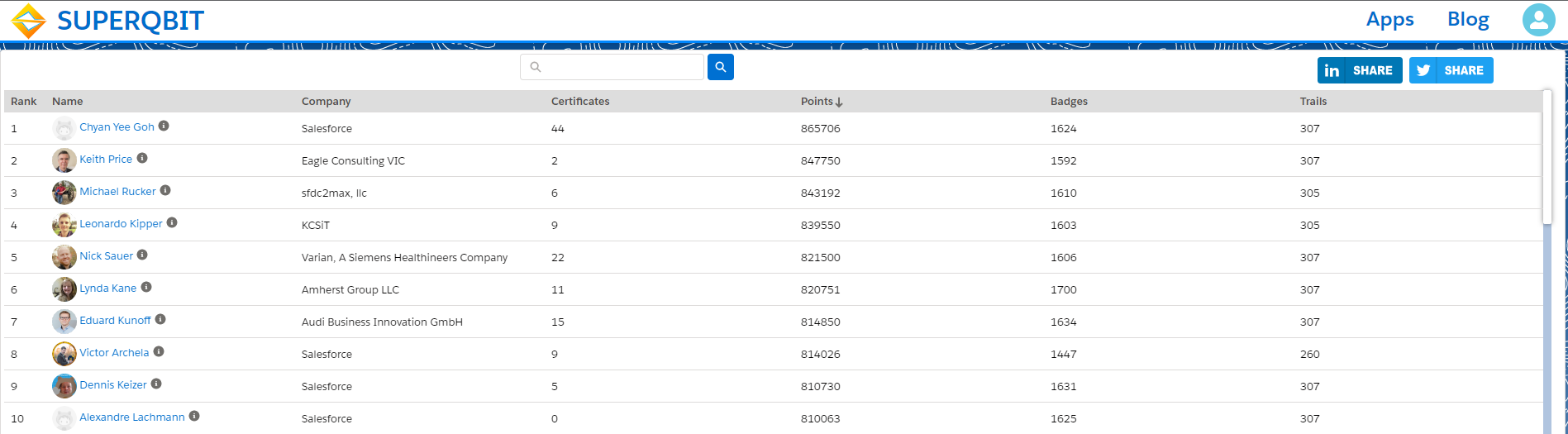Select company sfdc2max, llc
This screenshot has height=434, width=1568.
(x=334, y=193)
